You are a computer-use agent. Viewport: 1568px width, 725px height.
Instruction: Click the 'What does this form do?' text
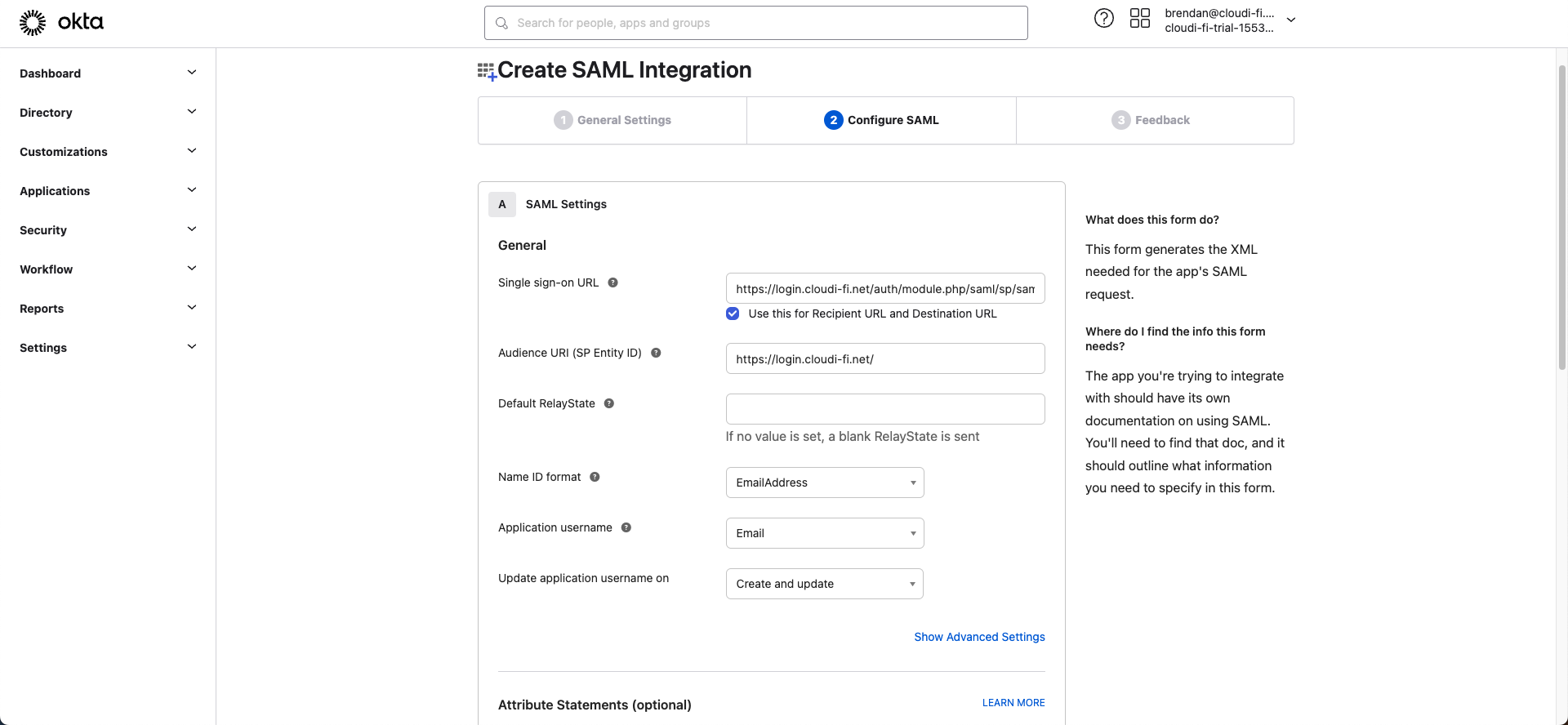click(1152, 220)
